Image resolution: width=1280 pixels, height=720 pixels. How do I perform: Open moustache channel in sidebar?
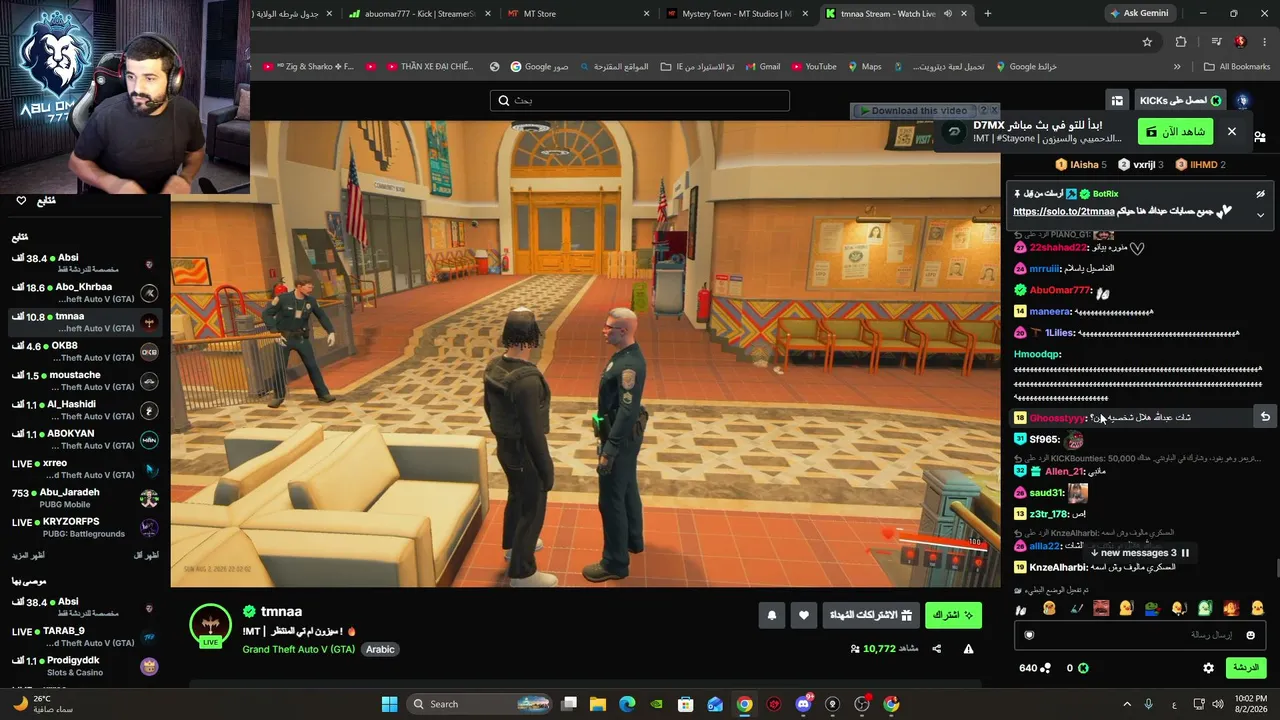point(85,381)
